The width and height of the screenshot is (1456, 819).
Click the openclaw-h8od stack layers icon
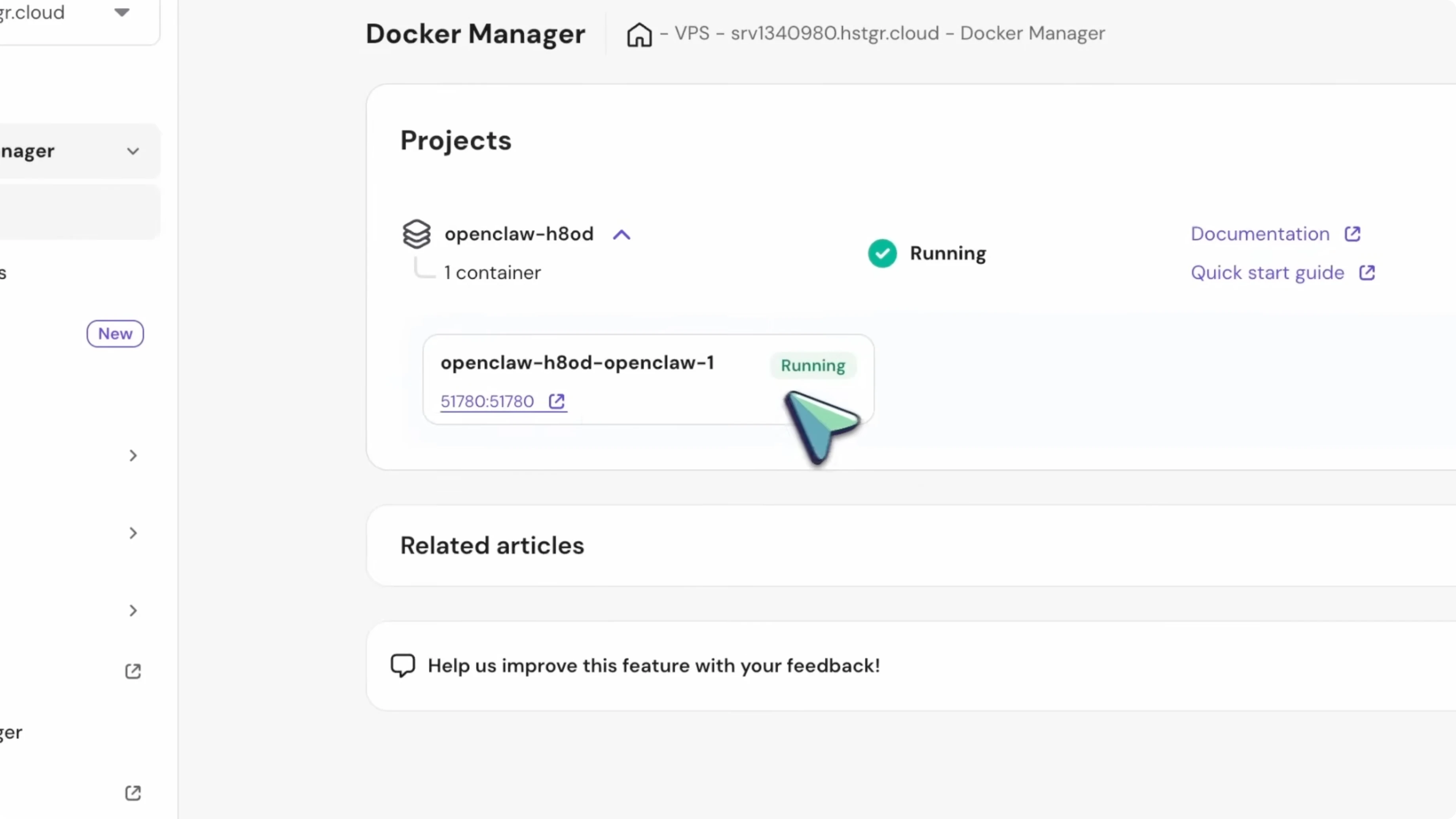point(417,234)
